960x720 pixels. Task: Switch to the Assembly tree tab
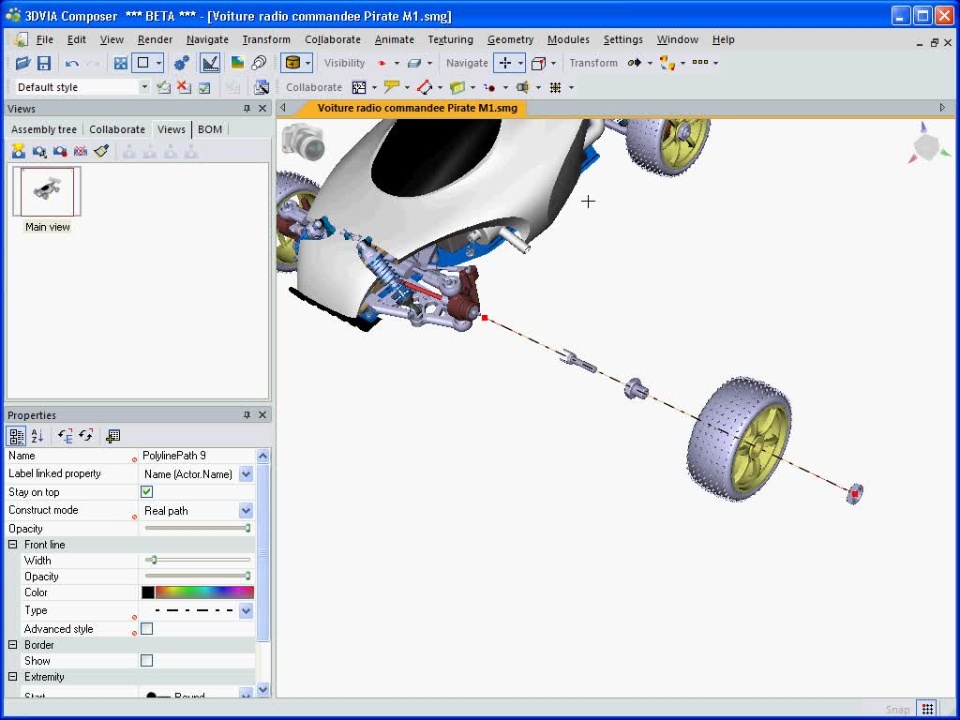click(x=44, y=129)
